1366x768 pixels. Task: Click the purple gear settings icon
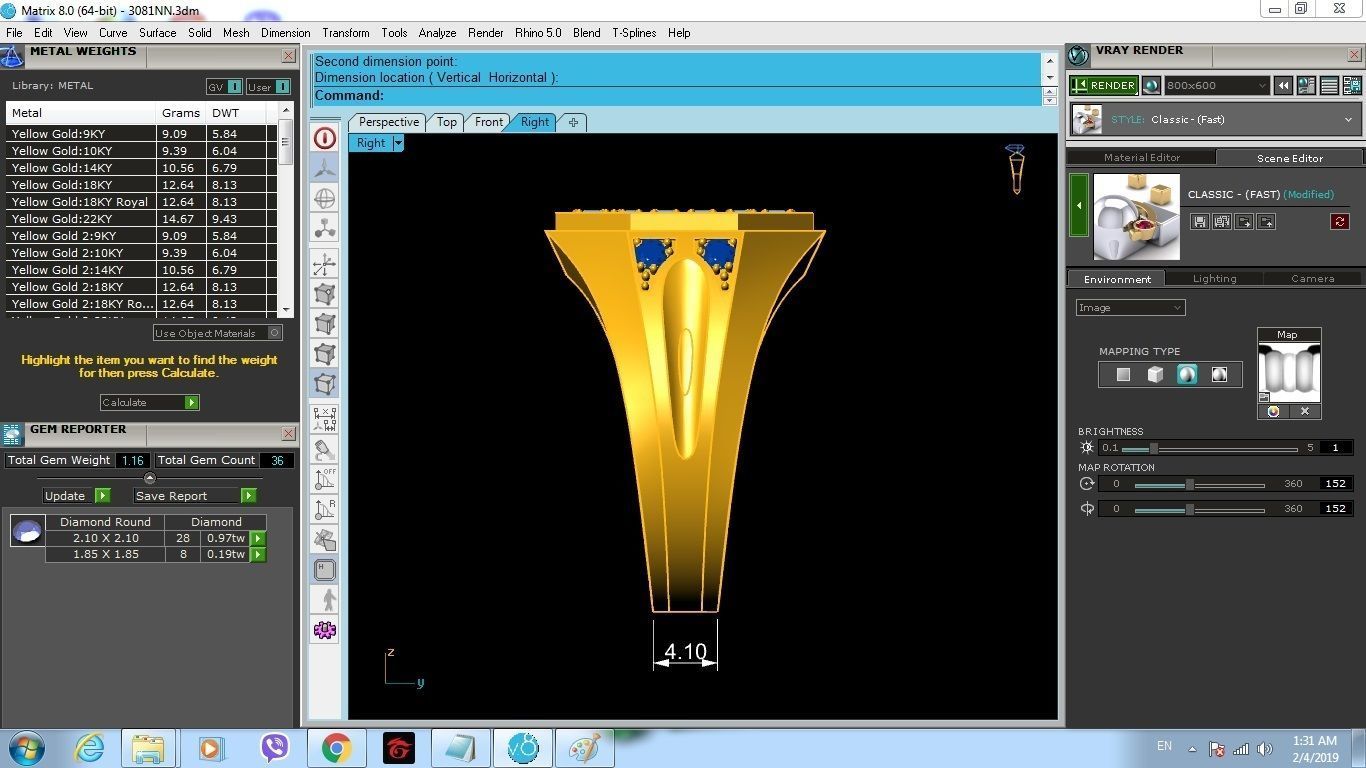point(325,630)
